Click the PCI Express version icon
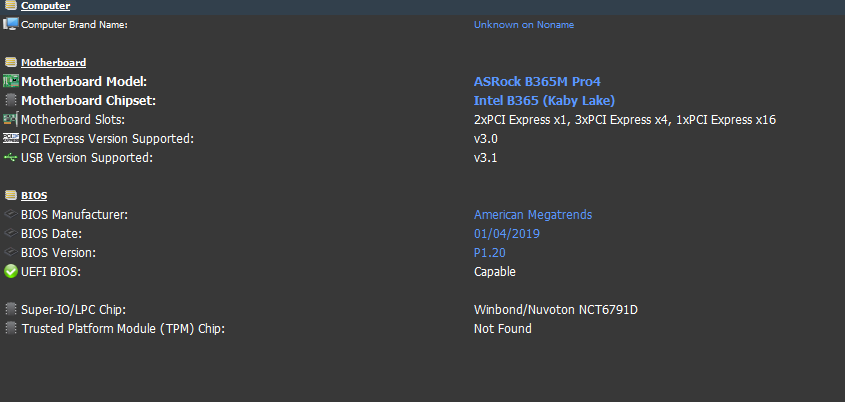The image size is (845, 402). 10,138
